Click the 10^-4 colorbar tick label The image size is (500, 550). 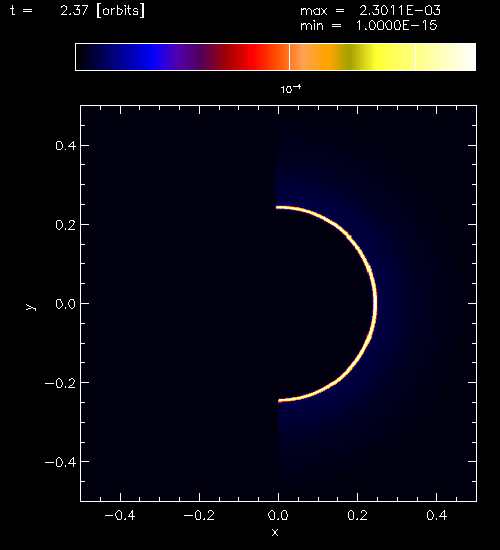[291, 89]
